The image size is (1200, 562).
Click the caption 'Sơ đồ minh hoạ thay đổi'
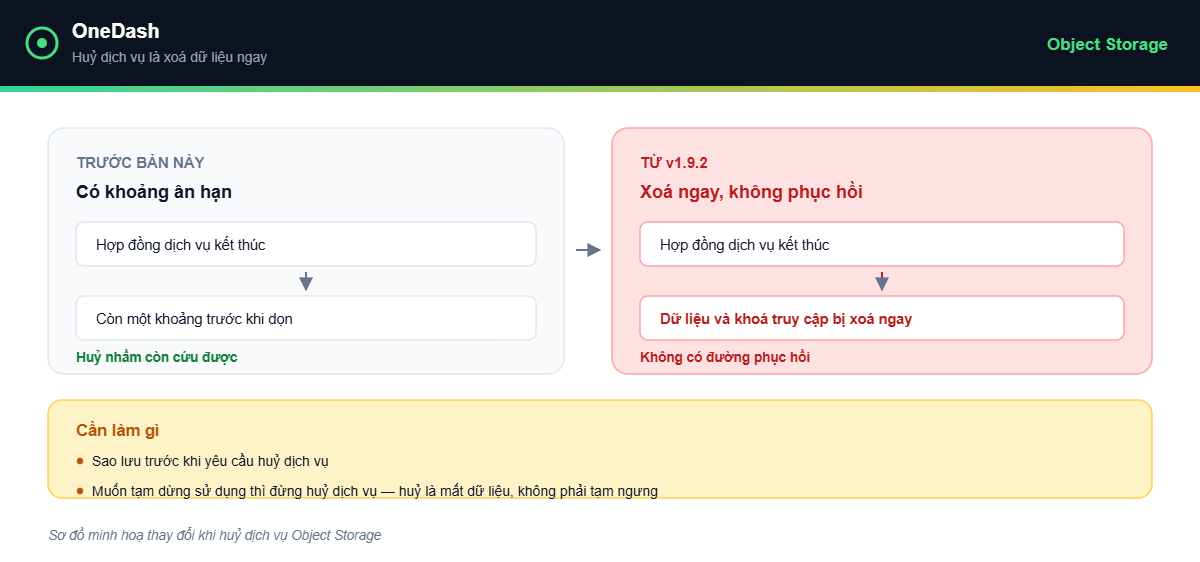point(215,535)
